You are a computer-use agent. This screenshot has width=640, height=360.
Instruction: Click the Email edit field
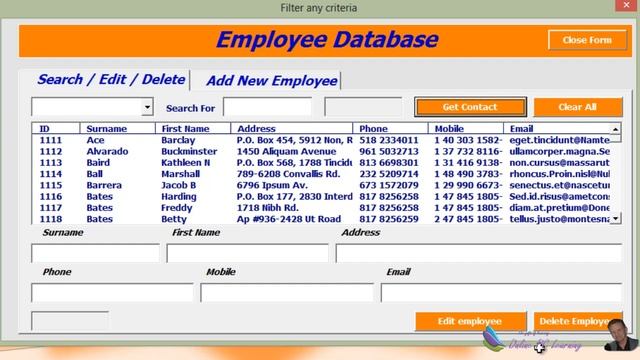pyautogui.click(x=502, y=293)
